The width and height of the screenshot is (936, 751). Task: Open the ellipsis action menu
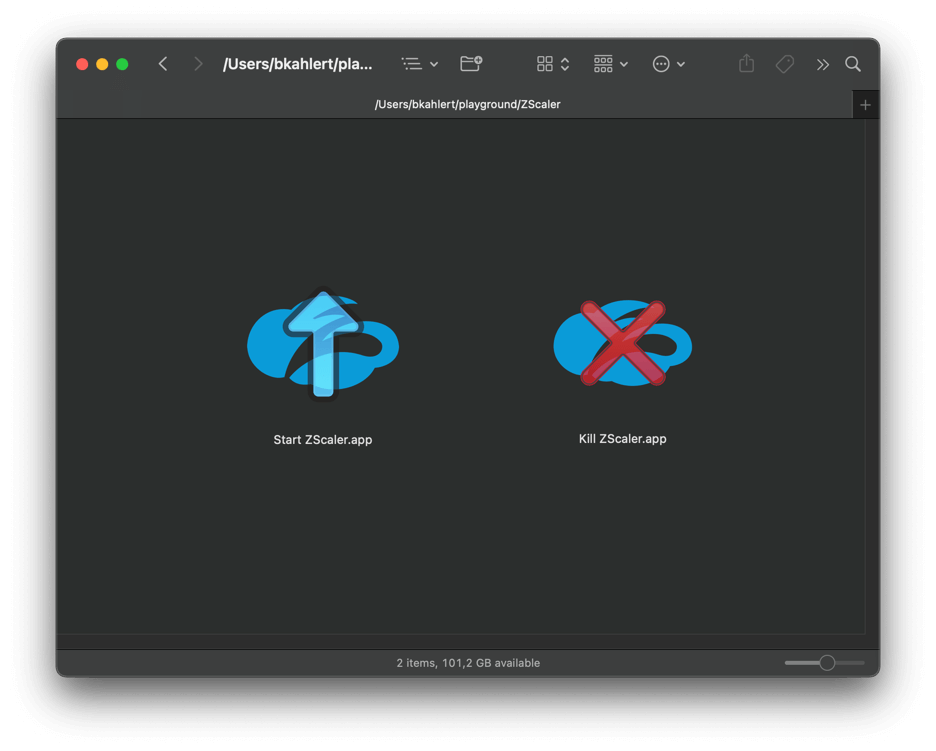[x=661, y=64]
